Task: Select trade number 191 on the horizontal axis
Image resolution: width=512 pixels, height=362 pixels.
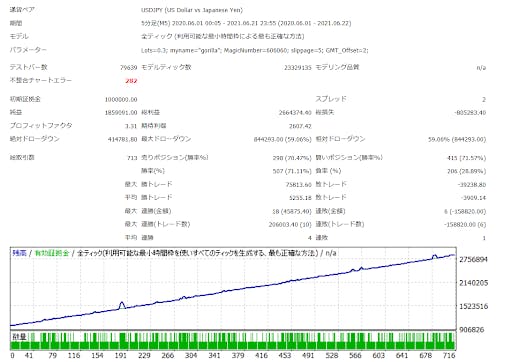Action: pos(121,355)
